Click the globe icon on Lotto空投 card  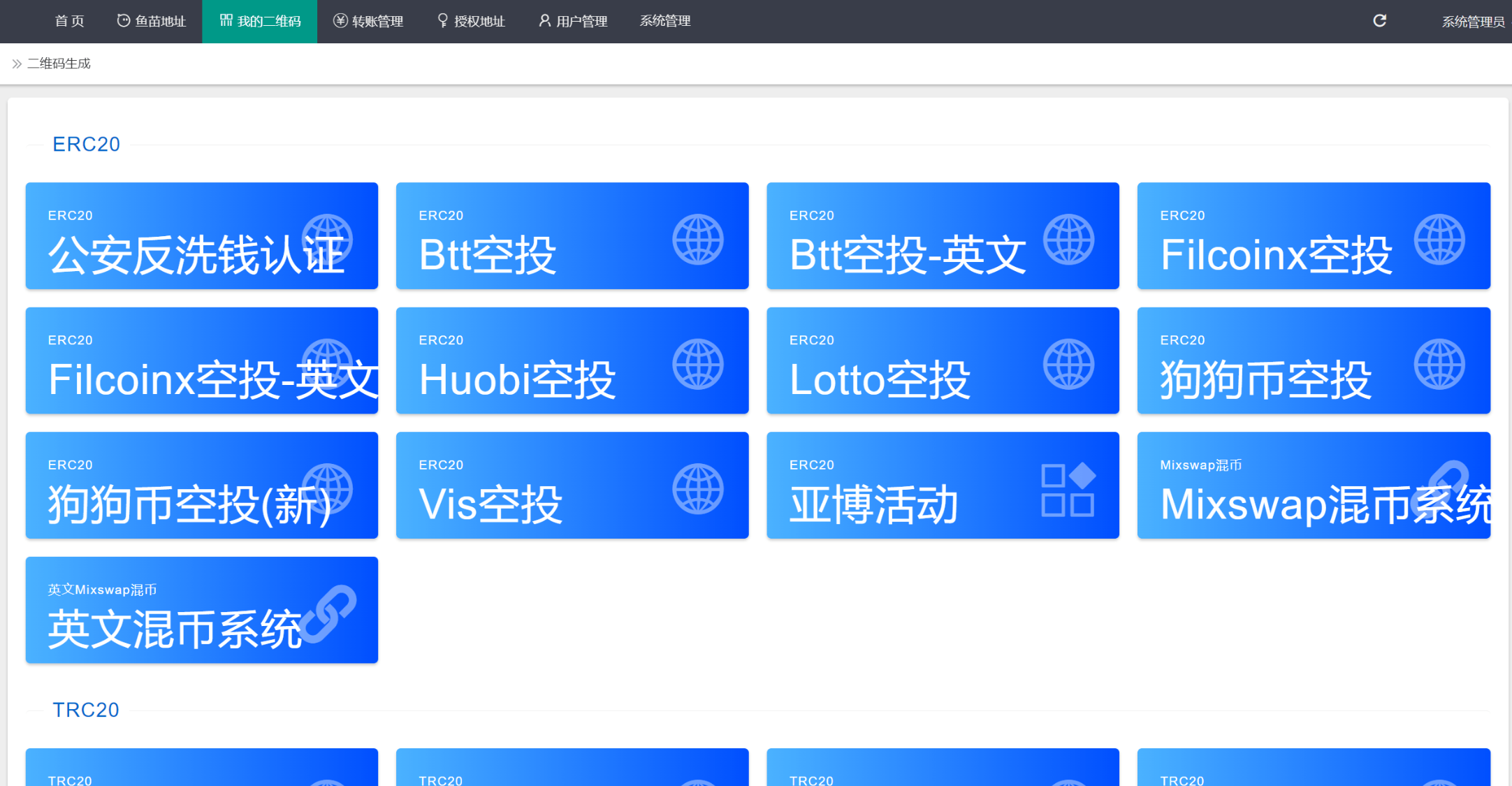coord(1068,364)
